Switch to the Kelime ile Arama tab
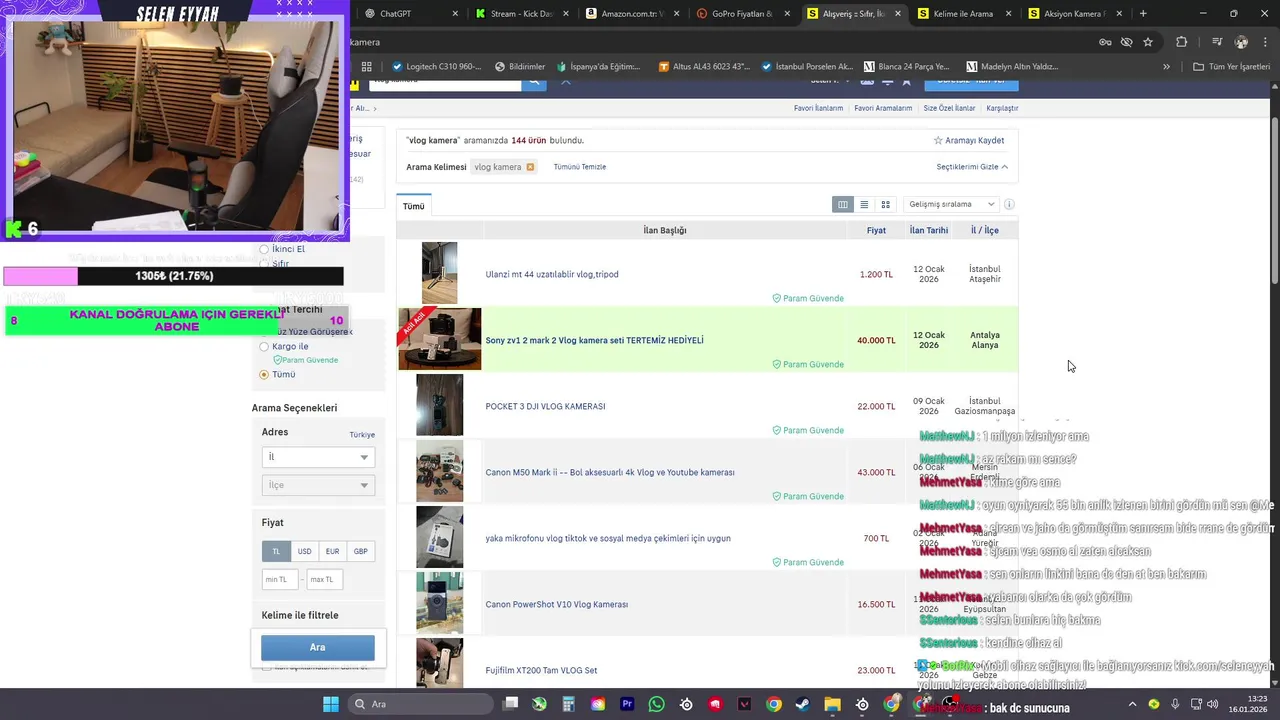This screenshot has height=720, width=1280. (963, 14)
